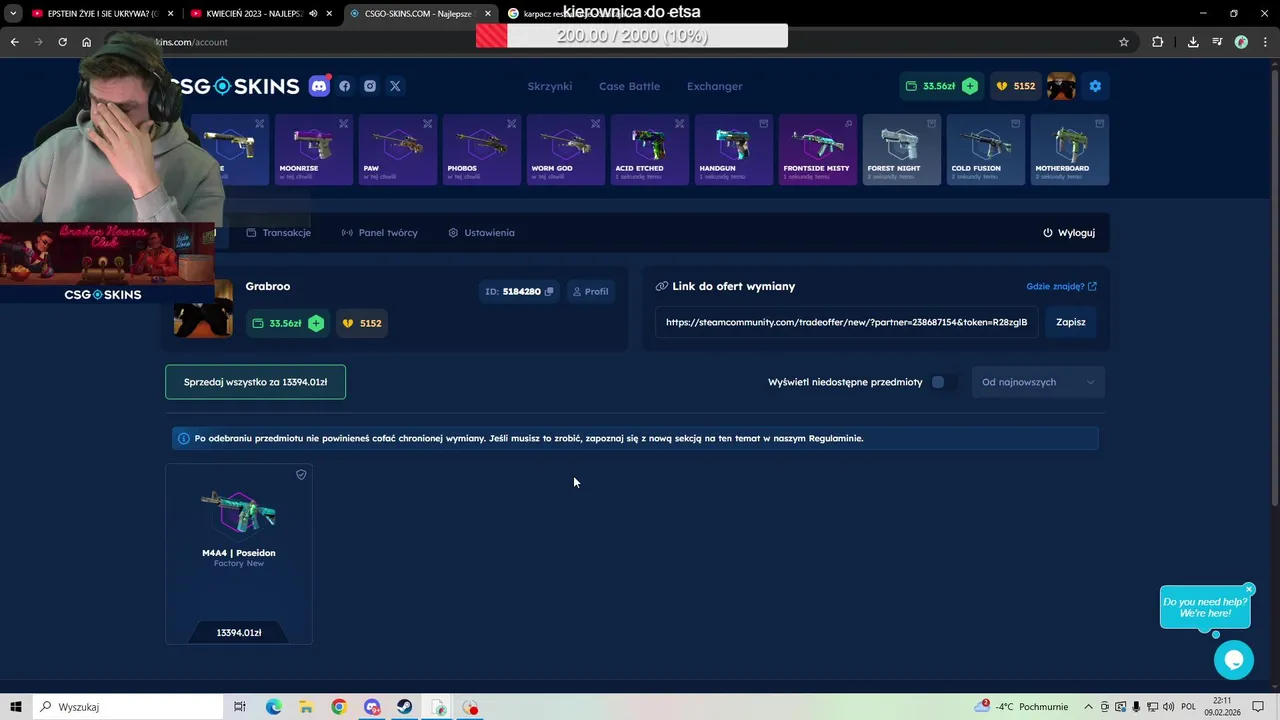The width and height of the screenshot is (1280, 720).
Task: Open the ACID ETCHED live drop card
Action: click(650, 150)
